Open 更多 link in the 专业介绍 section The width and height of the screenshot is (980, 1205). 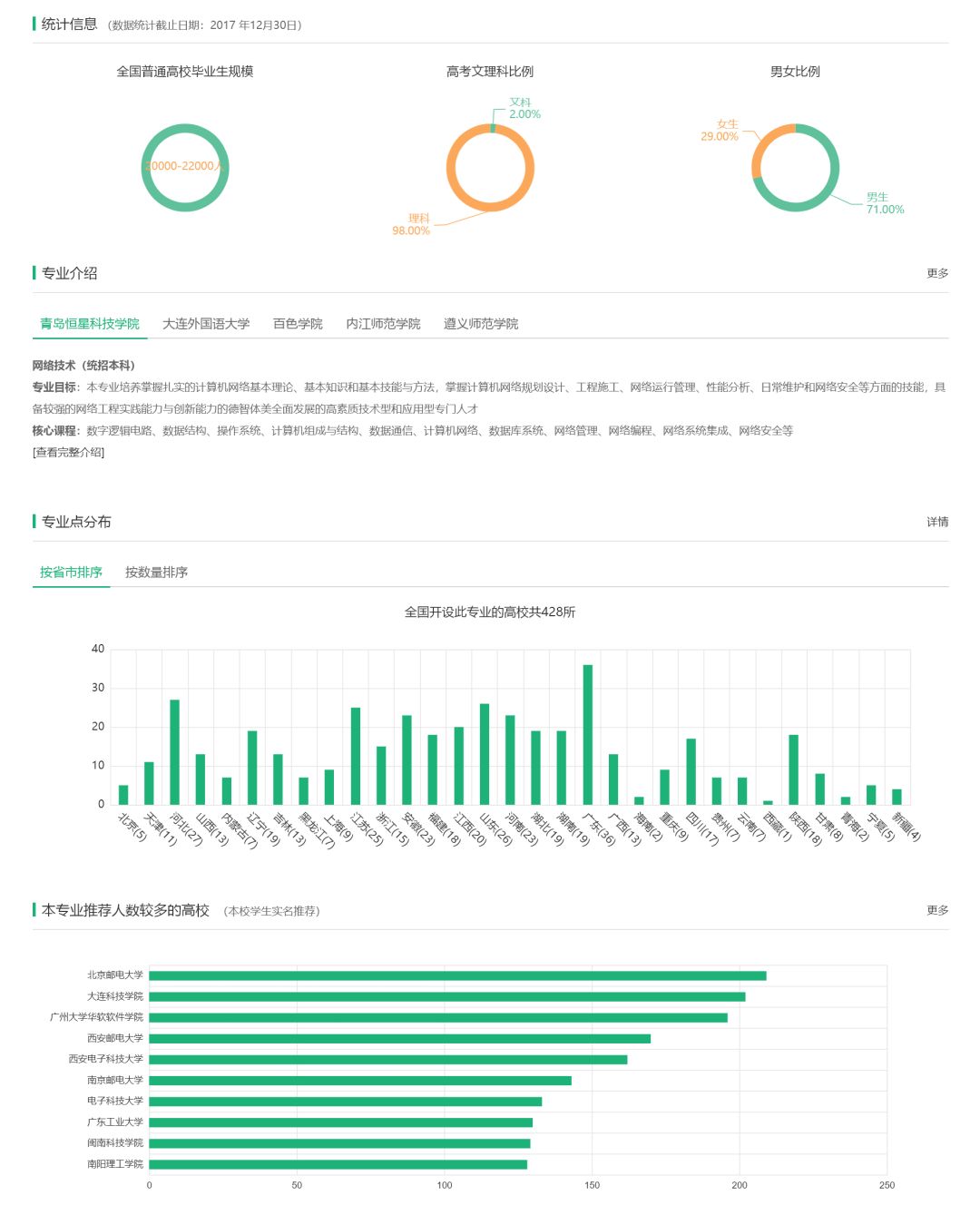[937, 273]
